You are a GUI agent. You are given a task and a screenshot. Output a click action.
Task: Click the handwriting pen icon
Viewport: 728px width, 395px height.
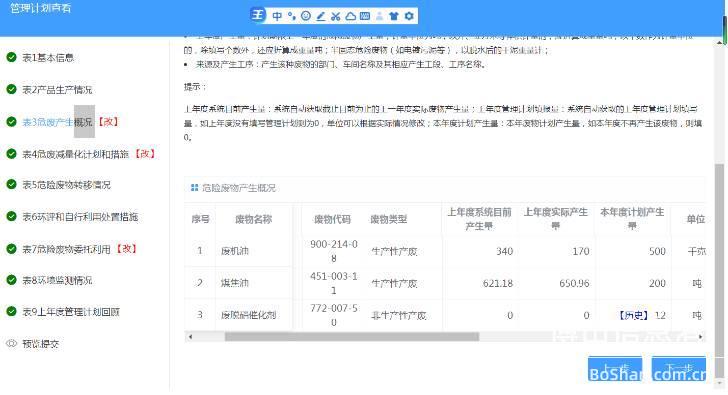pyautogui.click(x=320, y=16)
